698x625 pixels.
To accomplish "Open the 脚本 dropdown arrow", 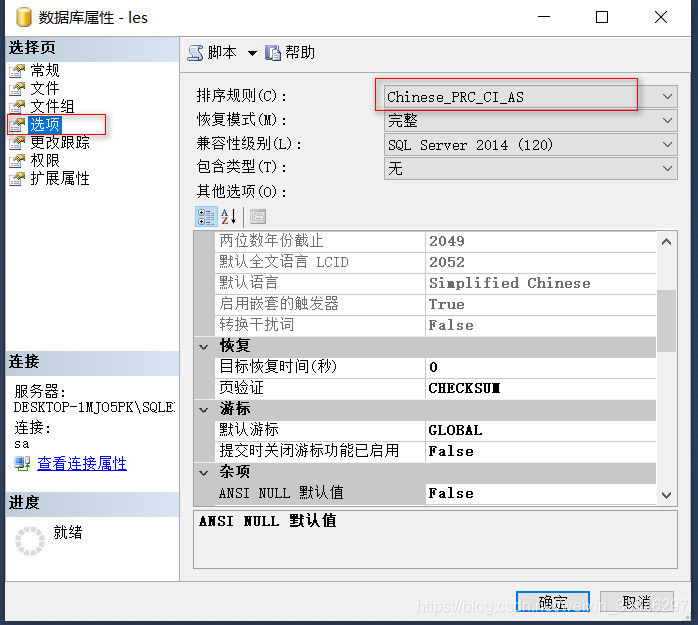I will pyautogui.click(x=252, y=53).
